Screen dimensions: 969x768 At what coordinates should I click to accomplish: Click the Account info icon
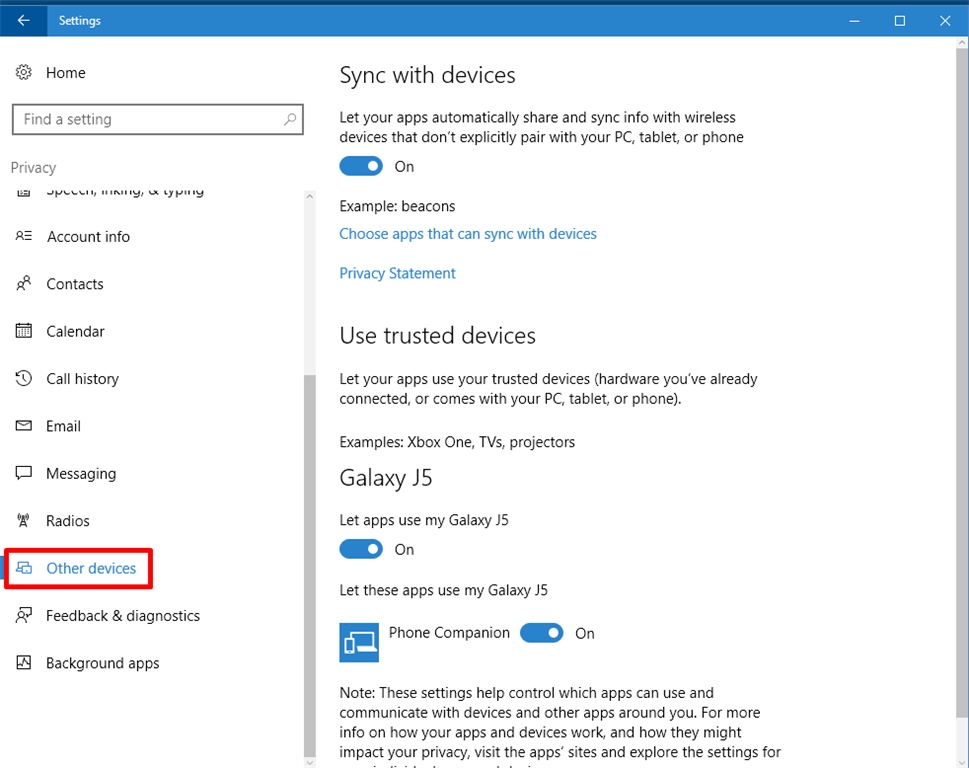(x=24, y=237)
